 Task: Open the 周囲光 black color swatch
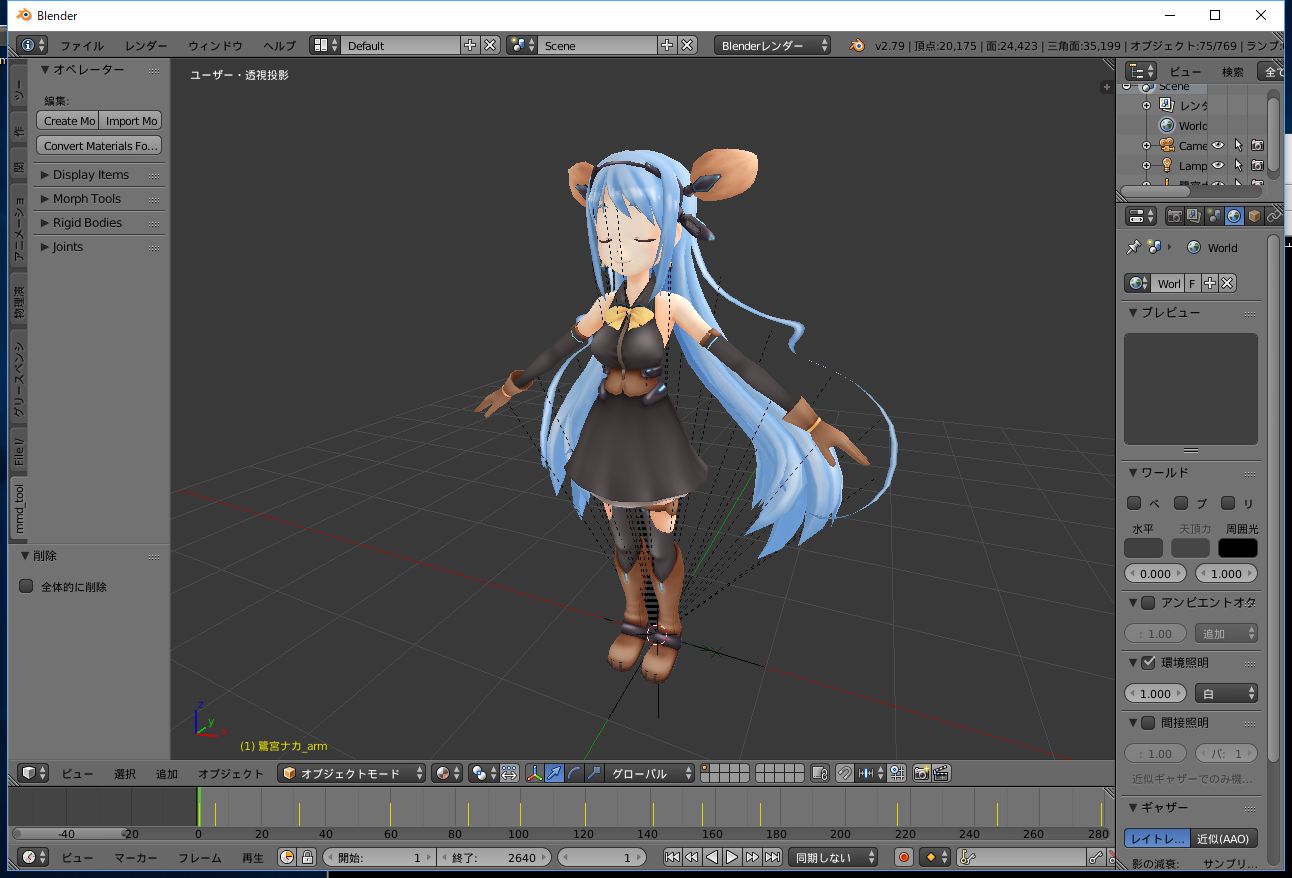coord(1238,547)
